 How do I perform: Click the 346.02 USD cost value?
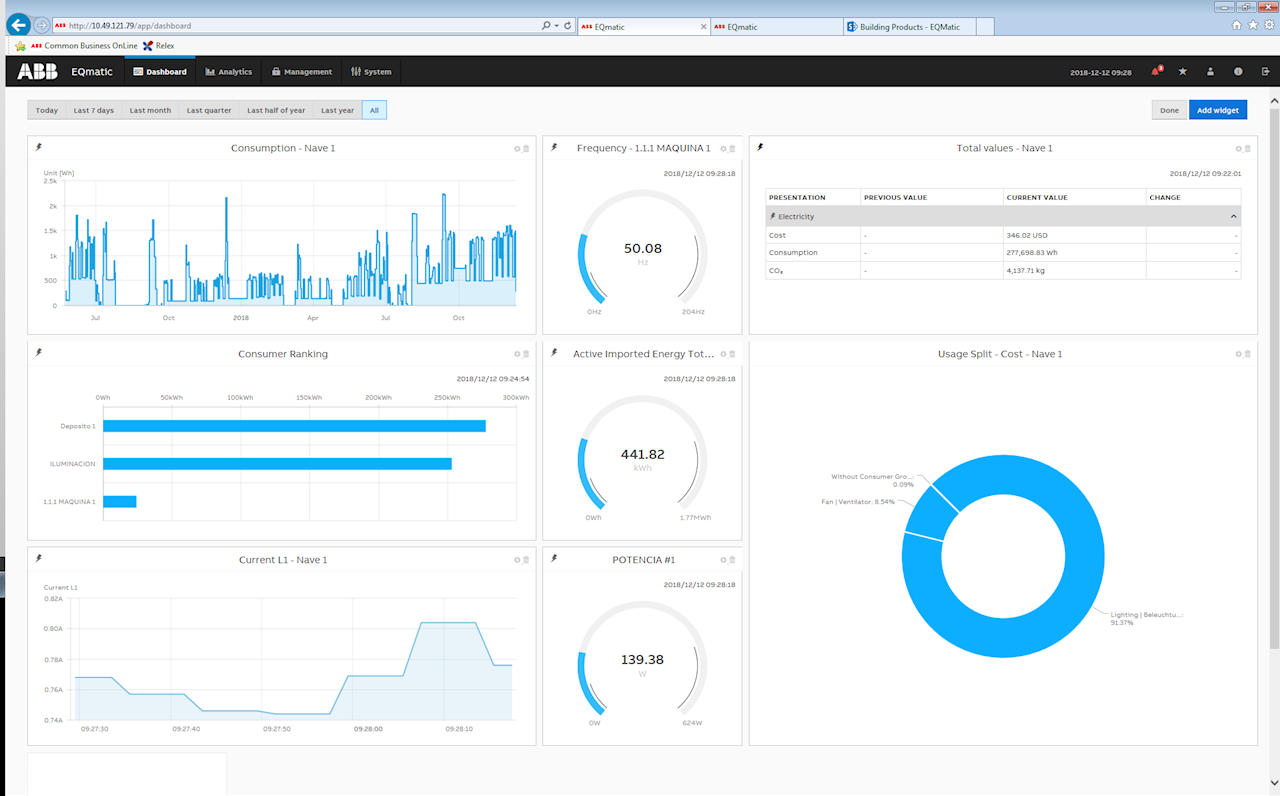(x=1026, y=235)
